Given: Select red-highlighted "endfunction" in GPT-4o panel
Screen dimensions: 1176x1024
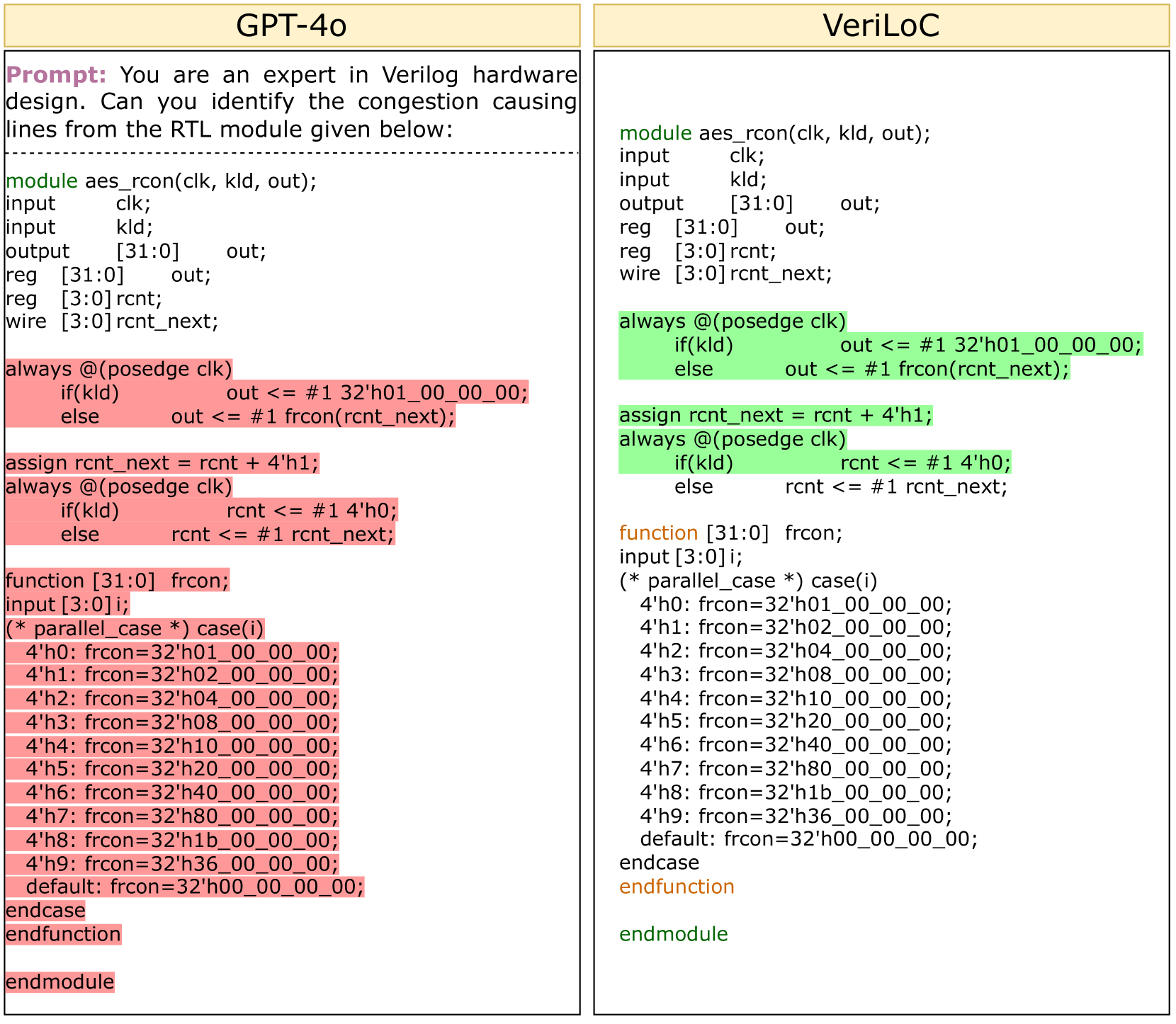Looking at the screenshot, I should [x=63, y=935].
